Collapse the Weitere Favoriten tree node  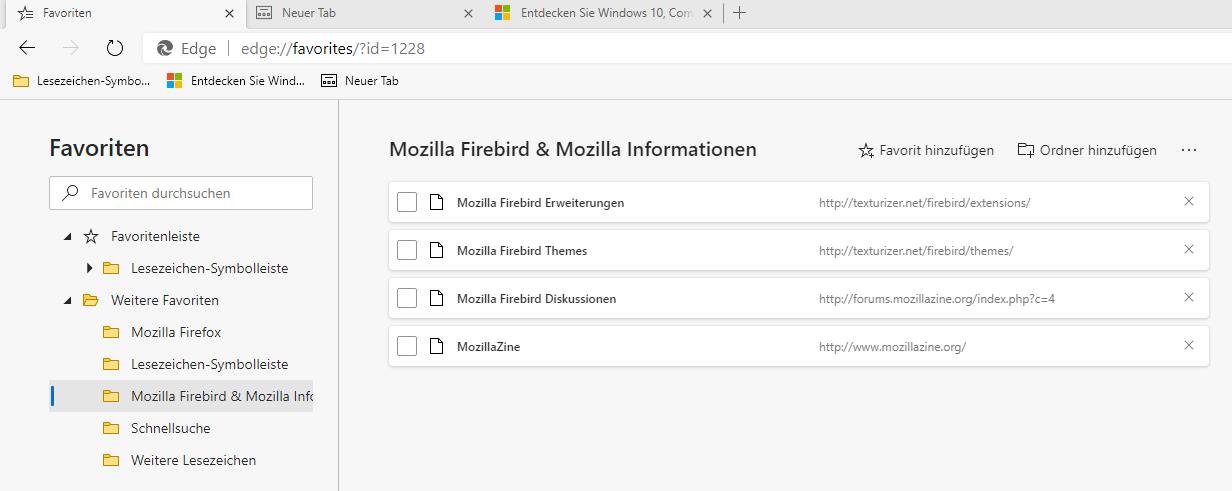coord(68,300)
